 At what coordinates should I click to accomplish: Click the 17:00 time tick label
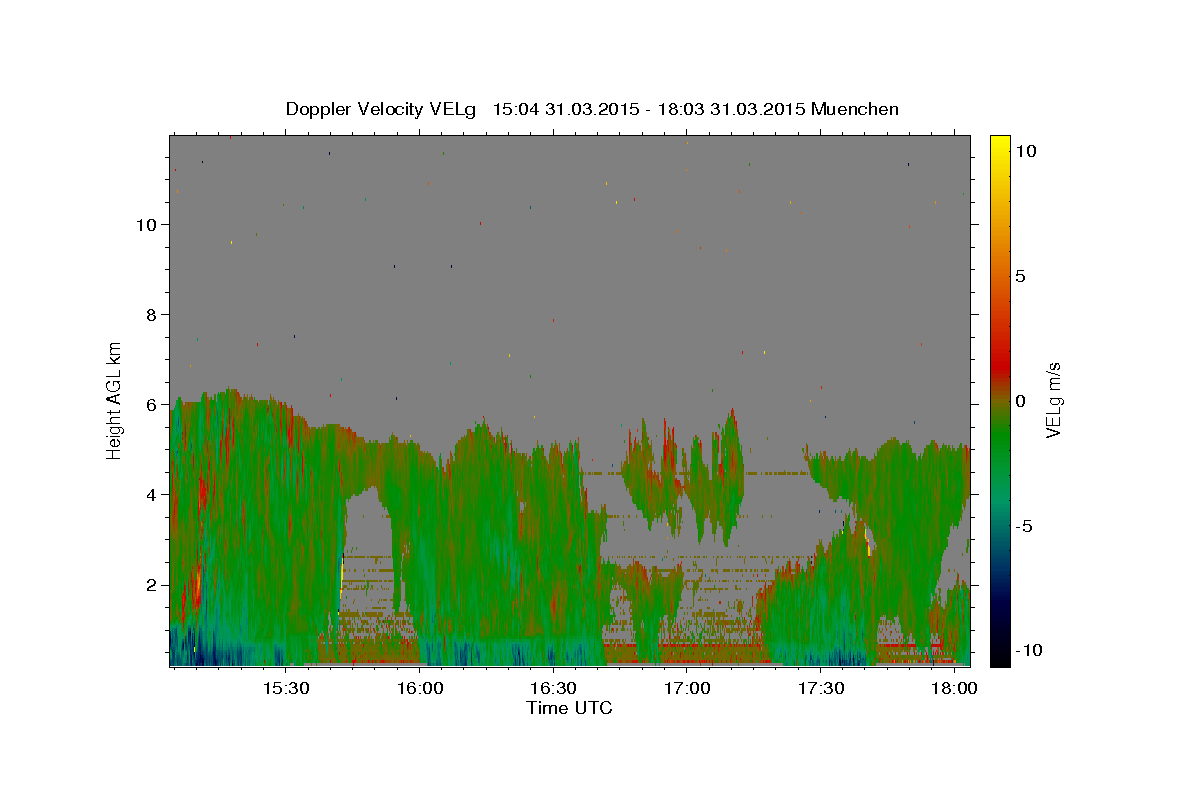[687, 689]
